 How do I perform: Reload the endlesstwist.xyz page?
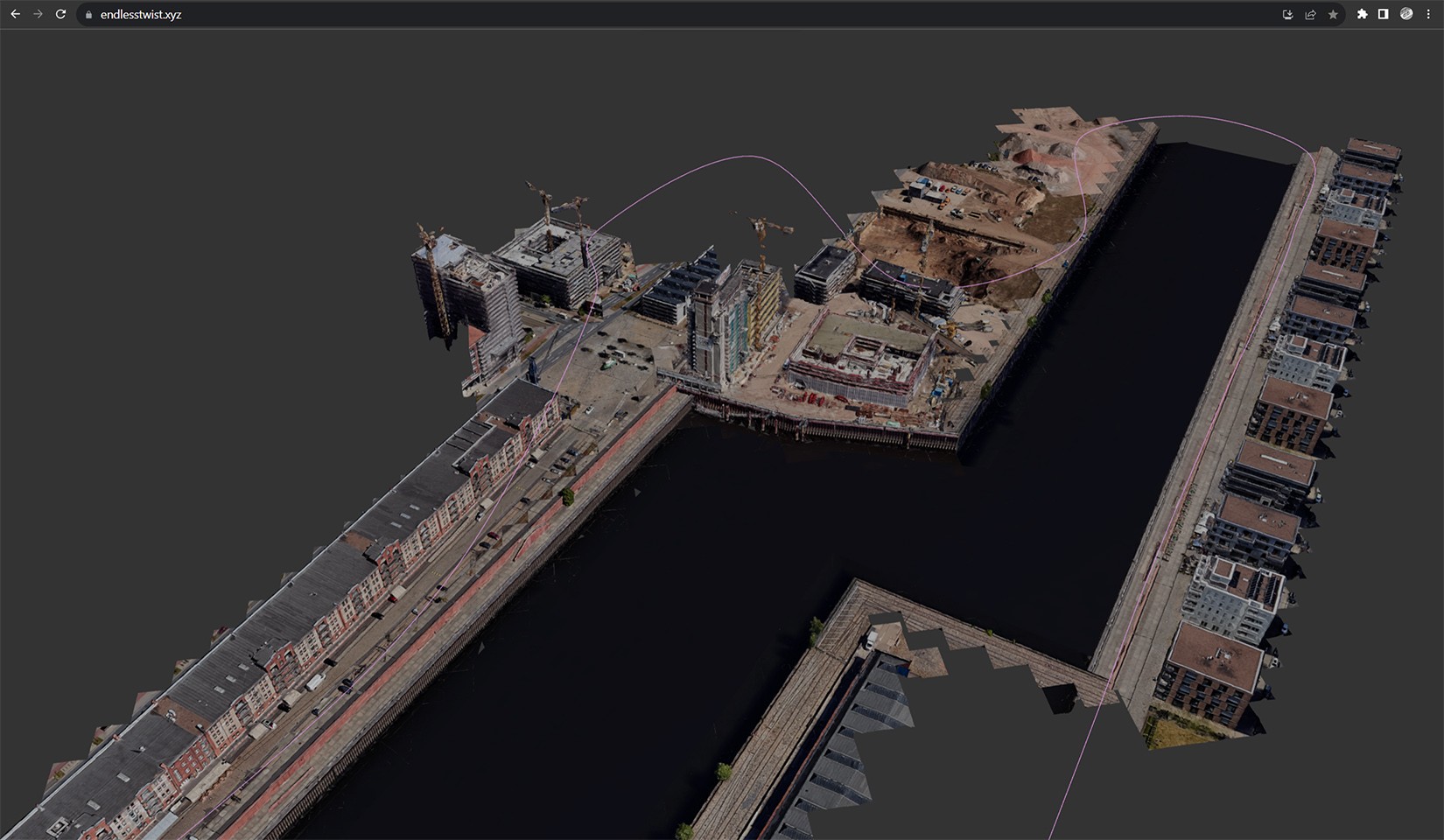point(60,14)
